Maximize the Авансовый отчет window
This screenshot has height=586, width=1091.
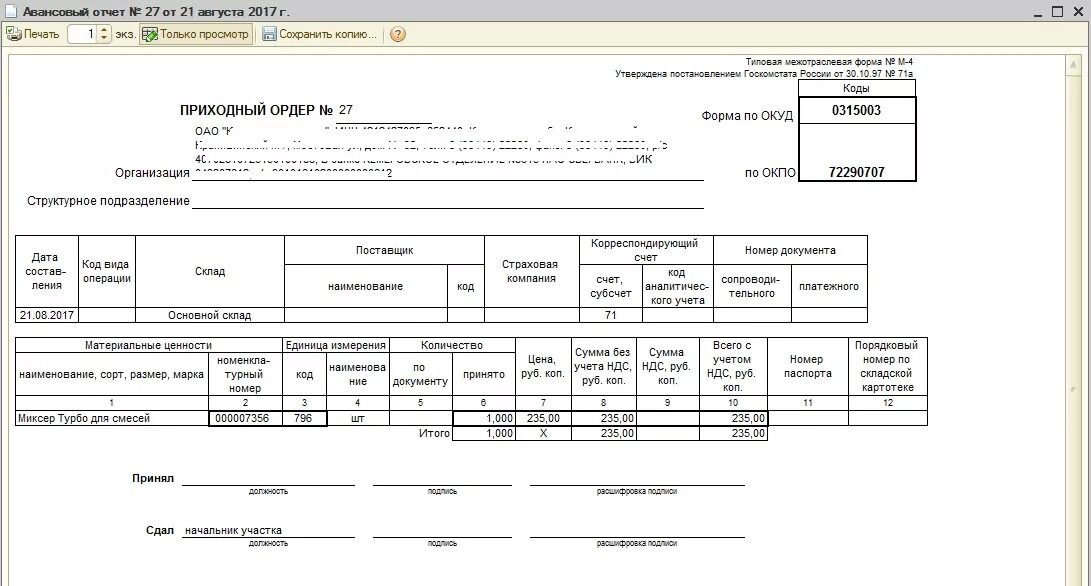pos(1058,11)
